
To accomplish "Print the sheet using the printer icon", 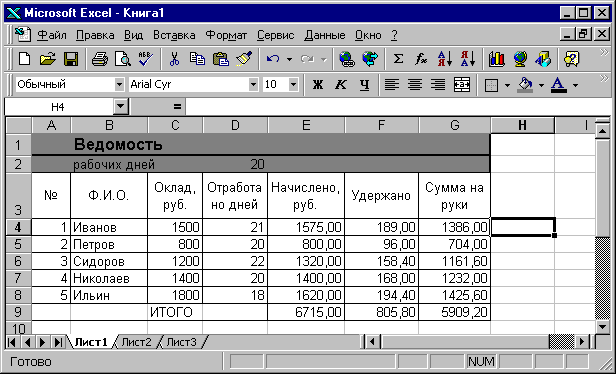I will coord(100,59).
